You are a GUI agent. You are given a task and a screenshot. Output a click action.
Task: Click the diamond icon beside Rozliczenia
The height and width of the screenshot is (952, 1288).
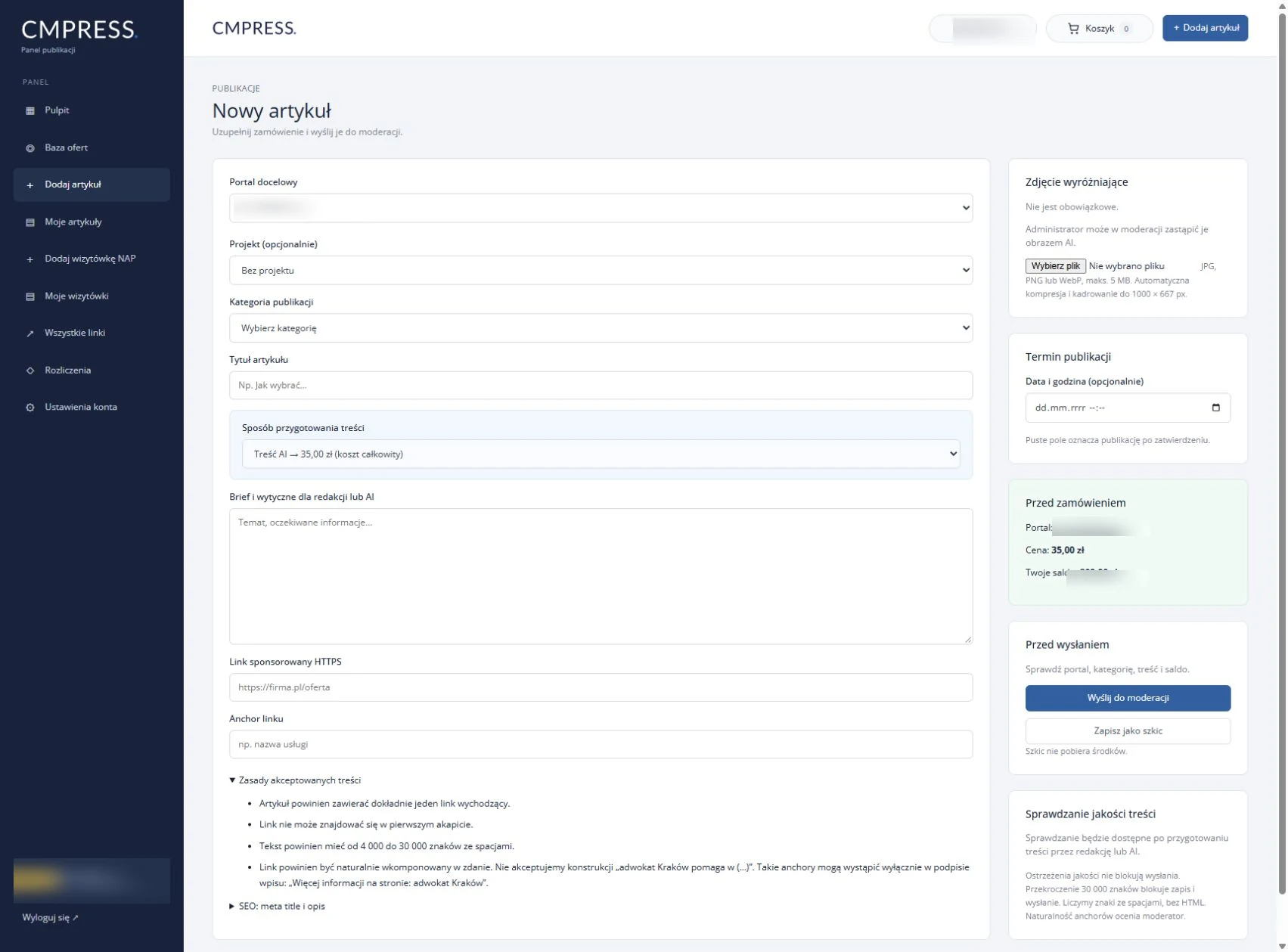(x=30, y=371)
